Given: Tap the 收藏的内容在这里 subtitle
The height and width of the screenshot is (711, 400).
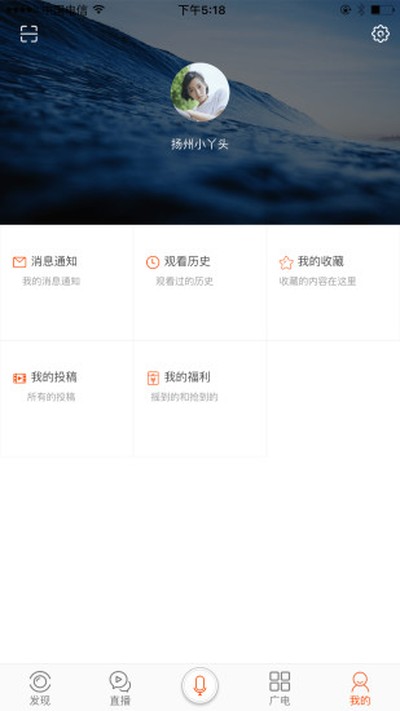Looking at the screenshot, I should pyautogui.click(x=317, y=282).
